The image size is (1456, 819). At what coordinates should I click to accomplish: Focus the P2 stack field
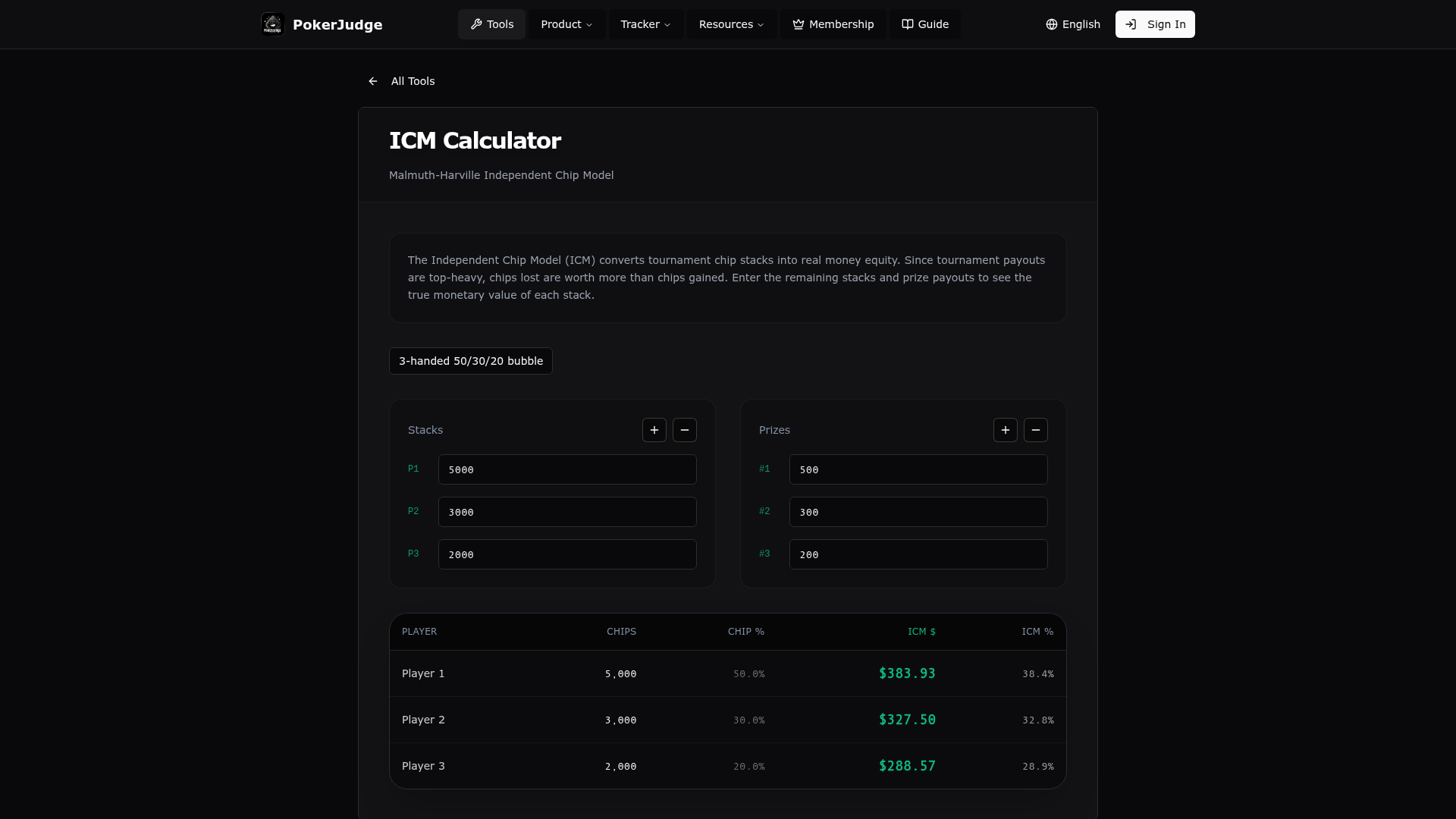point(567,512)
